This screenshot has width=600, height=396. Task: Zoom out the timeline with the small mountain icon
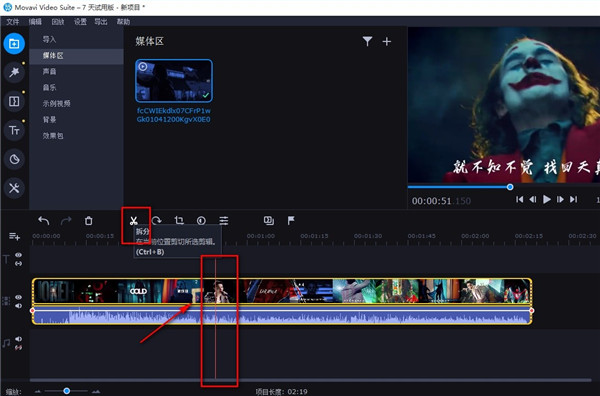point(38,391)
